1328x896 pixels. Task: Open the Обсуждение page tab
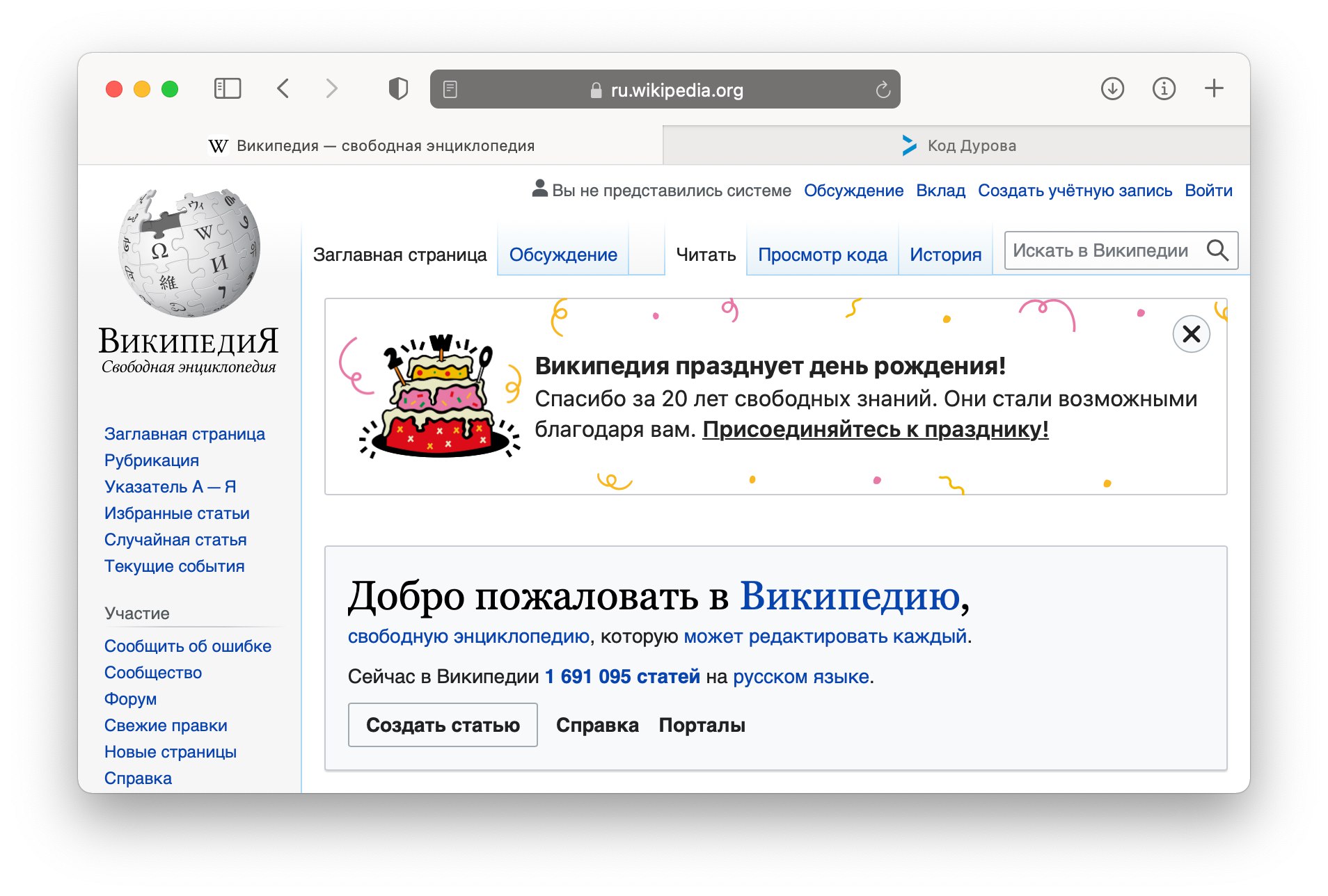[563, 255]
